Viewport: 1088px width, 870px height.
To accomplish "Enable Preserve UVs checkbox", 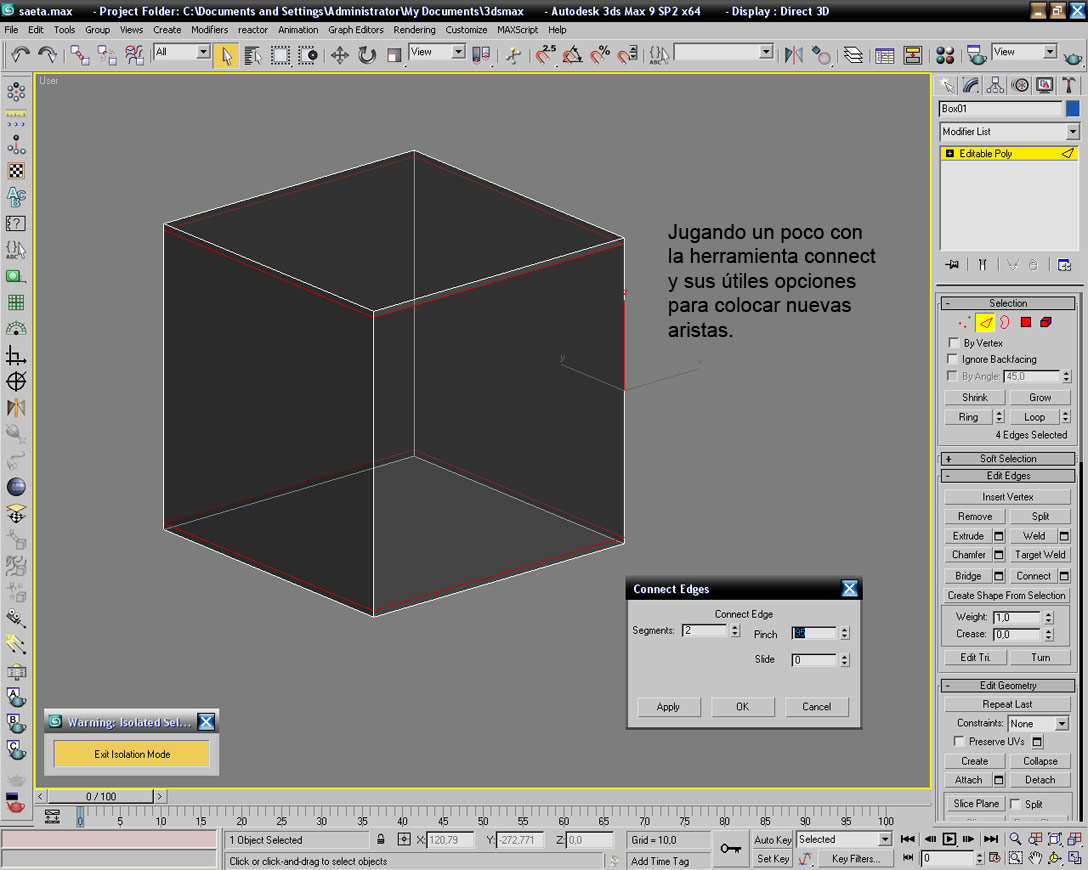I will click(x=959, y=741).
